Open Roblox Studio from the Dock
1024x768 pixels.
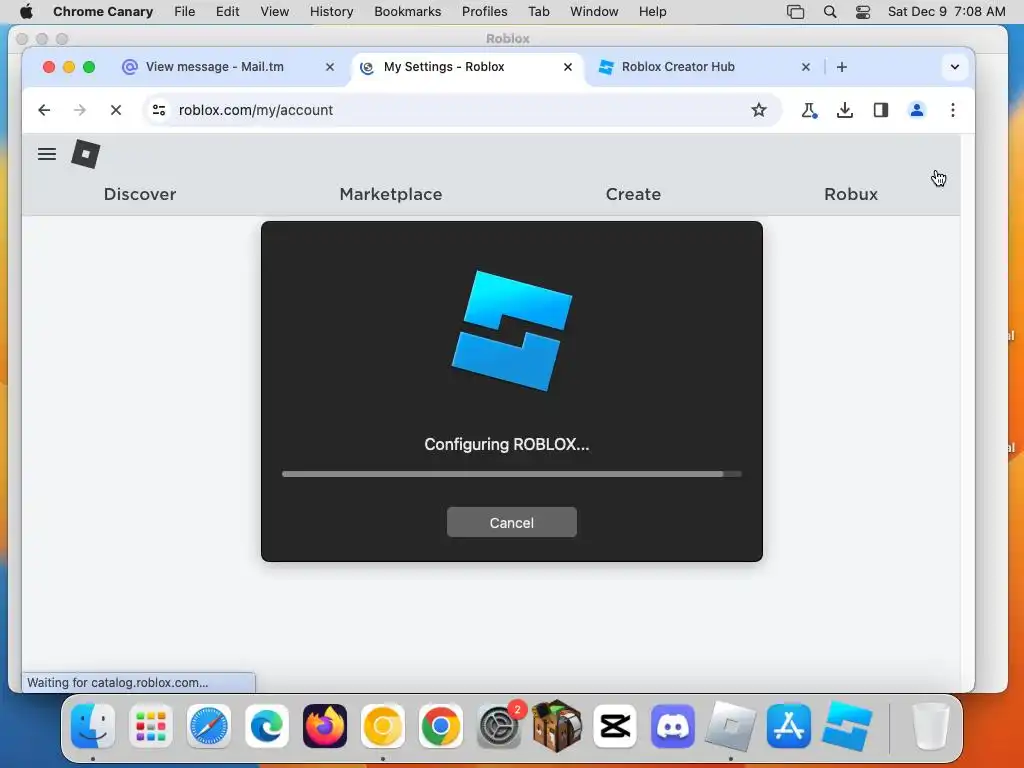[847, 726]
